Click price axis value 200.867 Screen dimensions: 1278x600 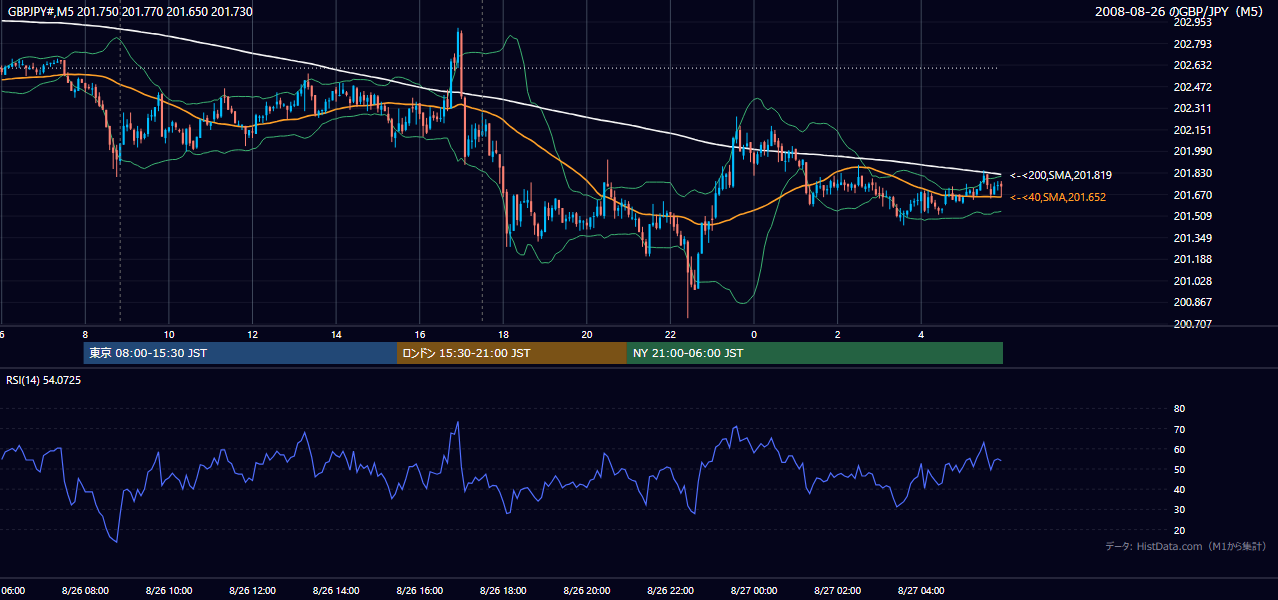point(1193,302)
